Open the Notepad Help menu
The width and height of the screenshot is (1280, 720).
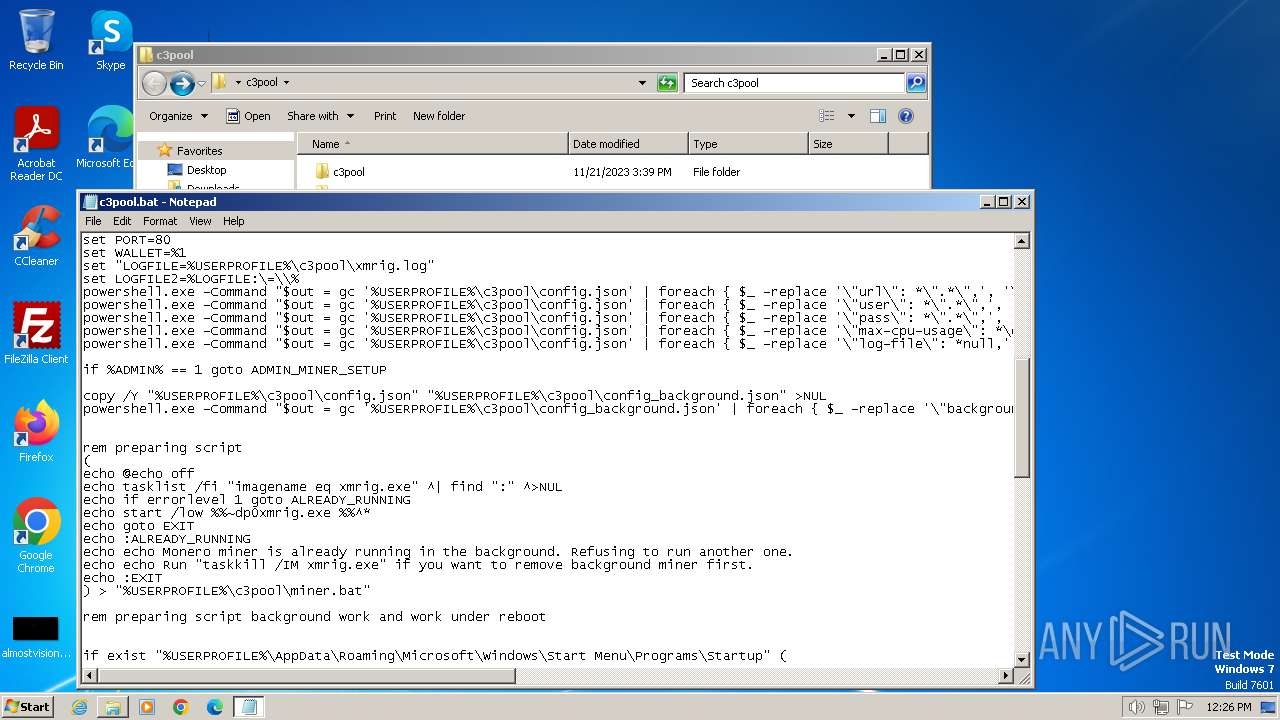pyautogui.click(x=233, y=221)
